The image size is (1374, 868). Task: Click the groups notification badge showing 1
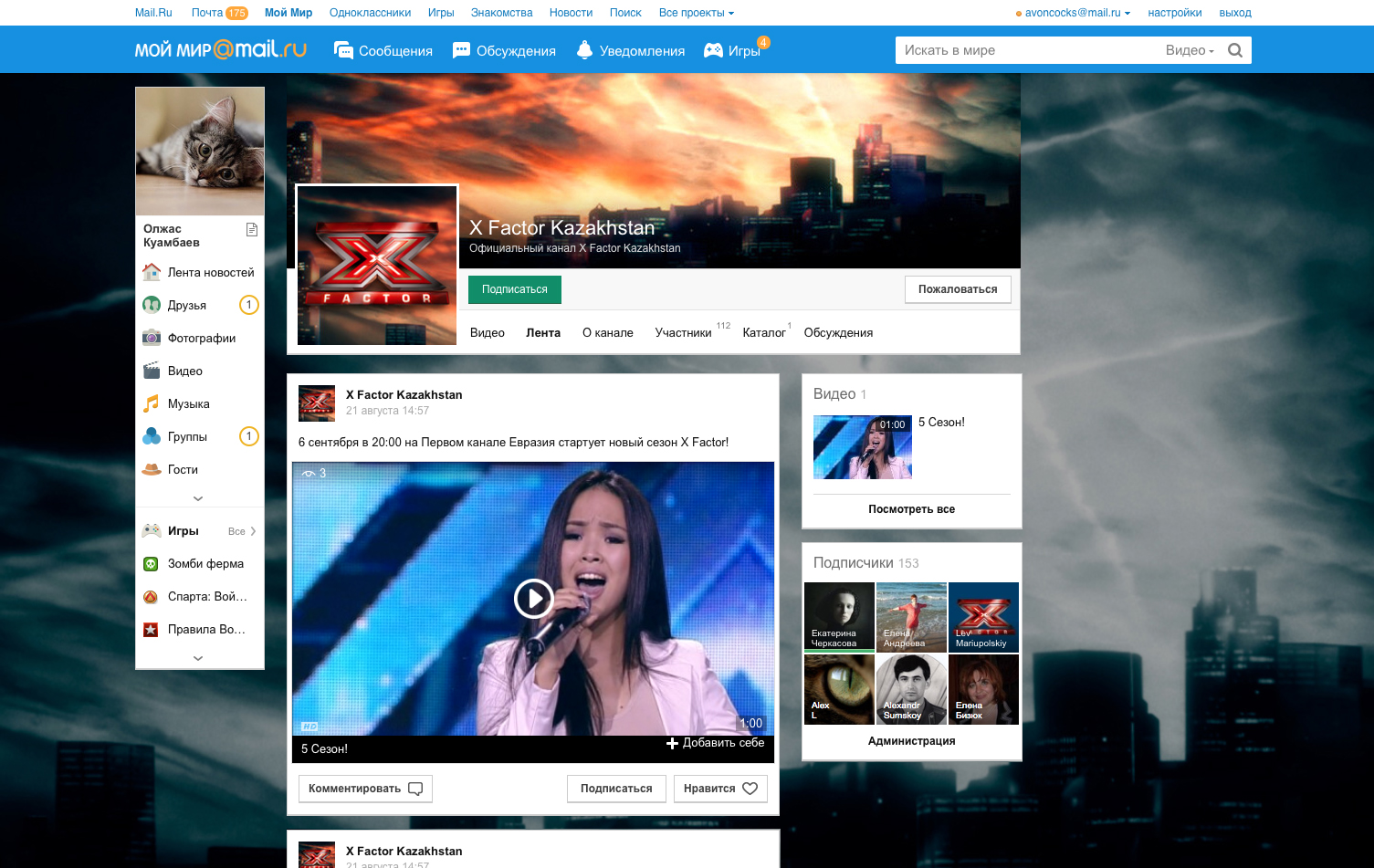(248, 436)
